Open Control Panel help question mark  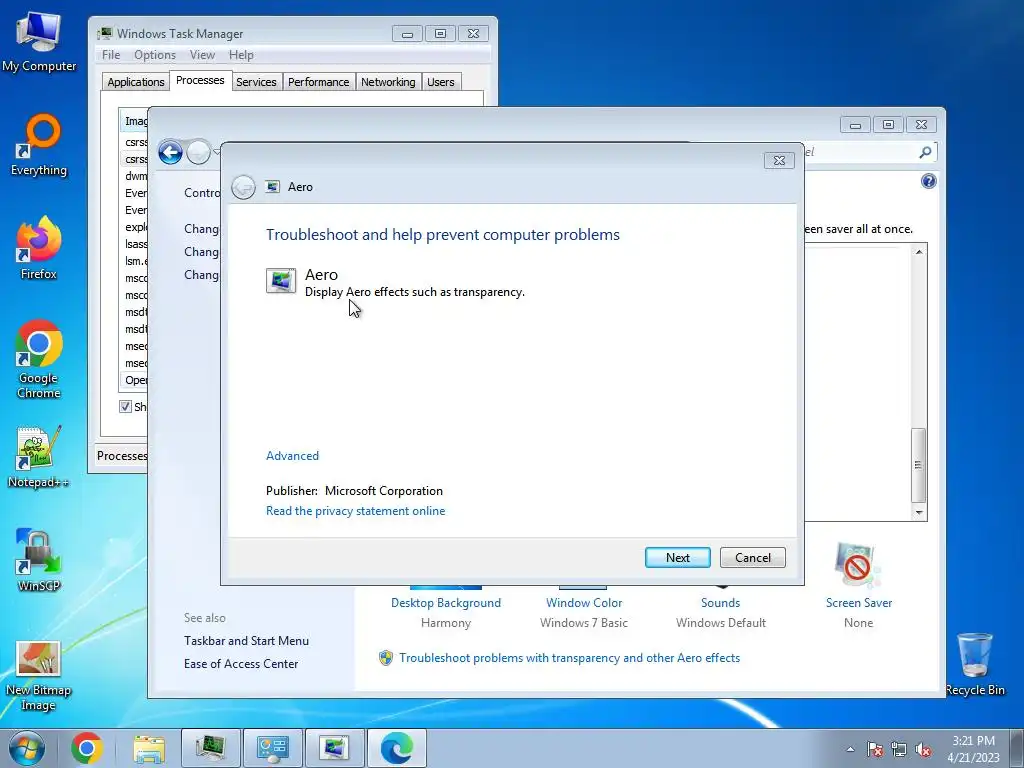928,181
